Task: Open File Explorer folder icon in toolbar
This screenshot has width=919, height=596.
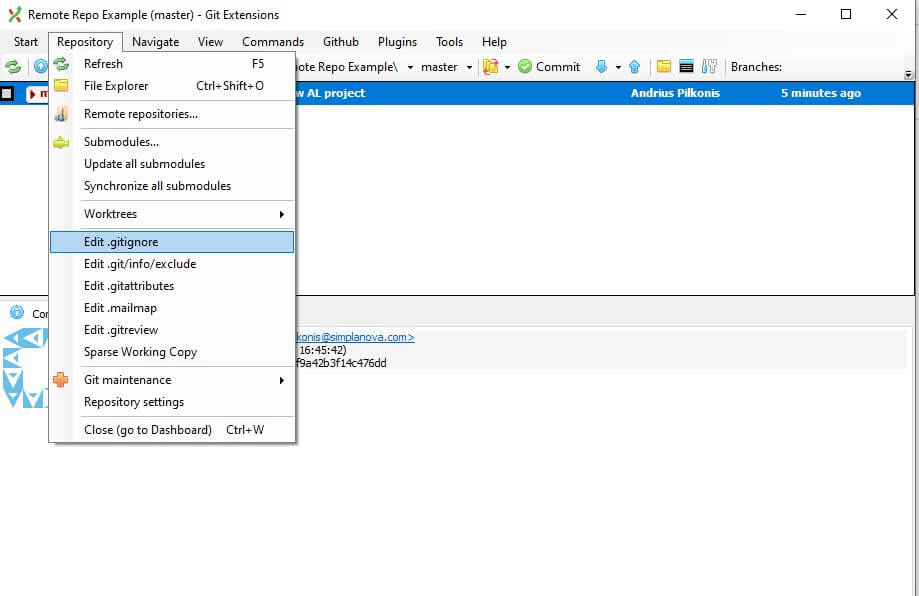Action: 663,67
